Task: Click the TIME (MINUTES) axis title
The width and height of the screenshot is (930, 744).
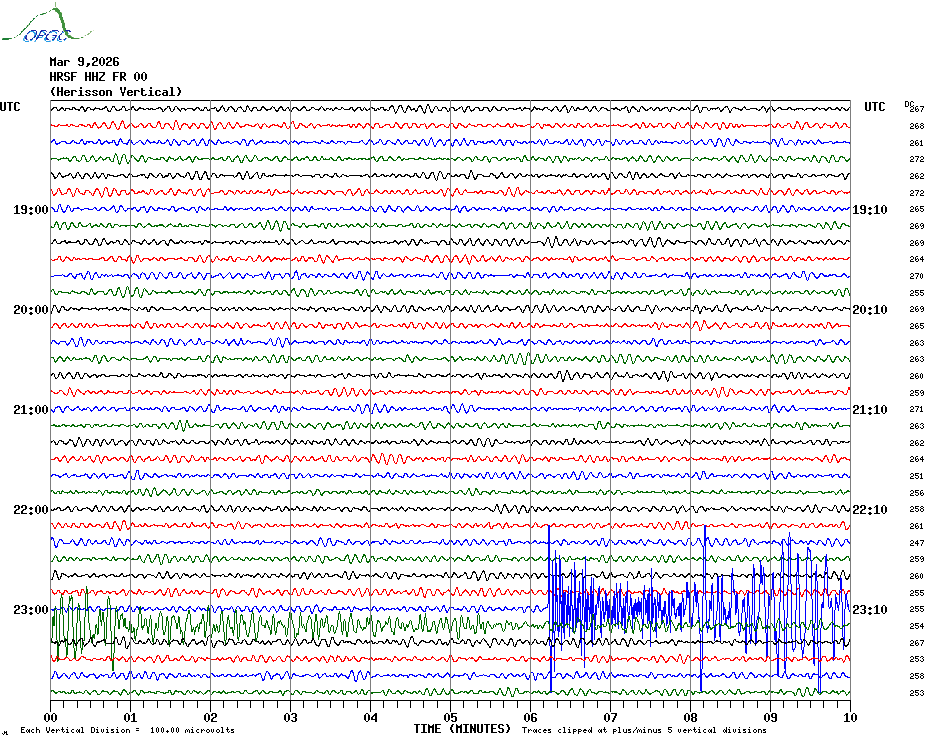Action: pos(461,729)
